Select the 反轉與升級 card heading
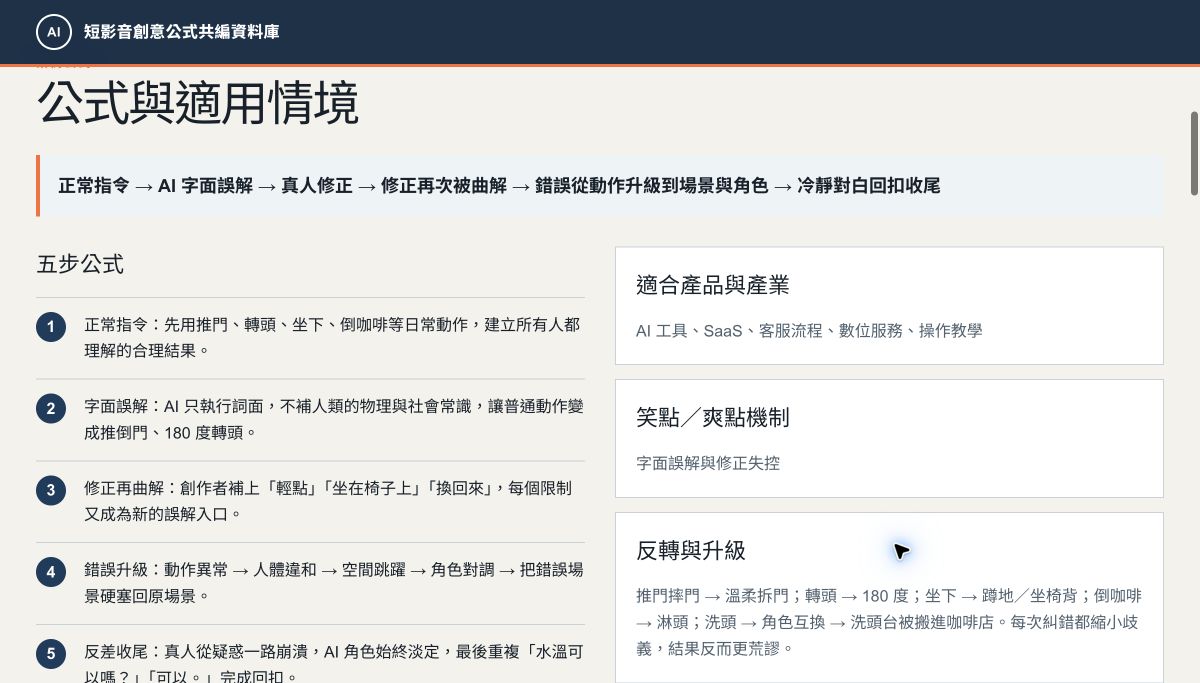Screen dimensions: 1200x683 [691, 551]
